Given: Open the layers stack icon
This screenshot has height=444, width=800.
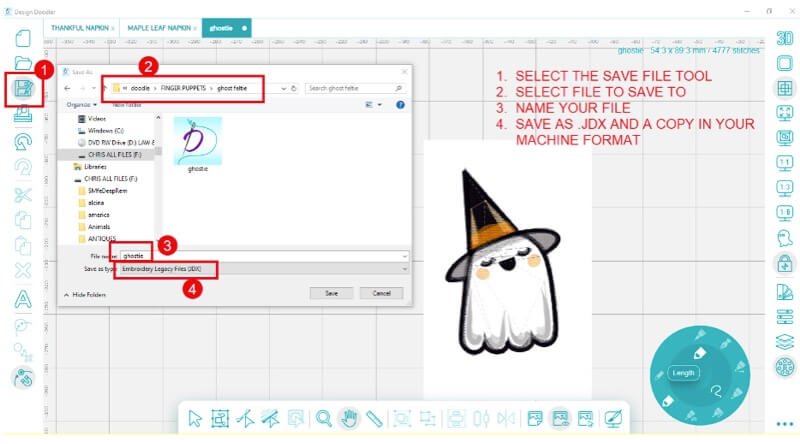Looking at the screenshot, I should click(x=785, y=341).
